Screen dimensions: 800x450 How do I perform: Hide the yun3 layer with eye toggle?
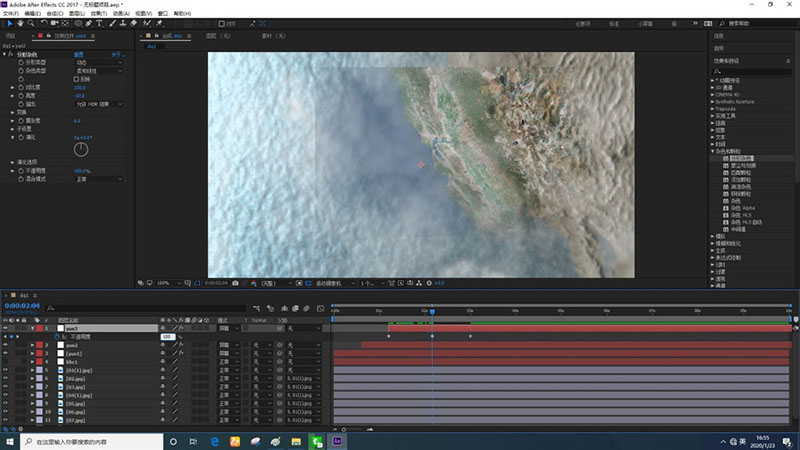(5, 328)
